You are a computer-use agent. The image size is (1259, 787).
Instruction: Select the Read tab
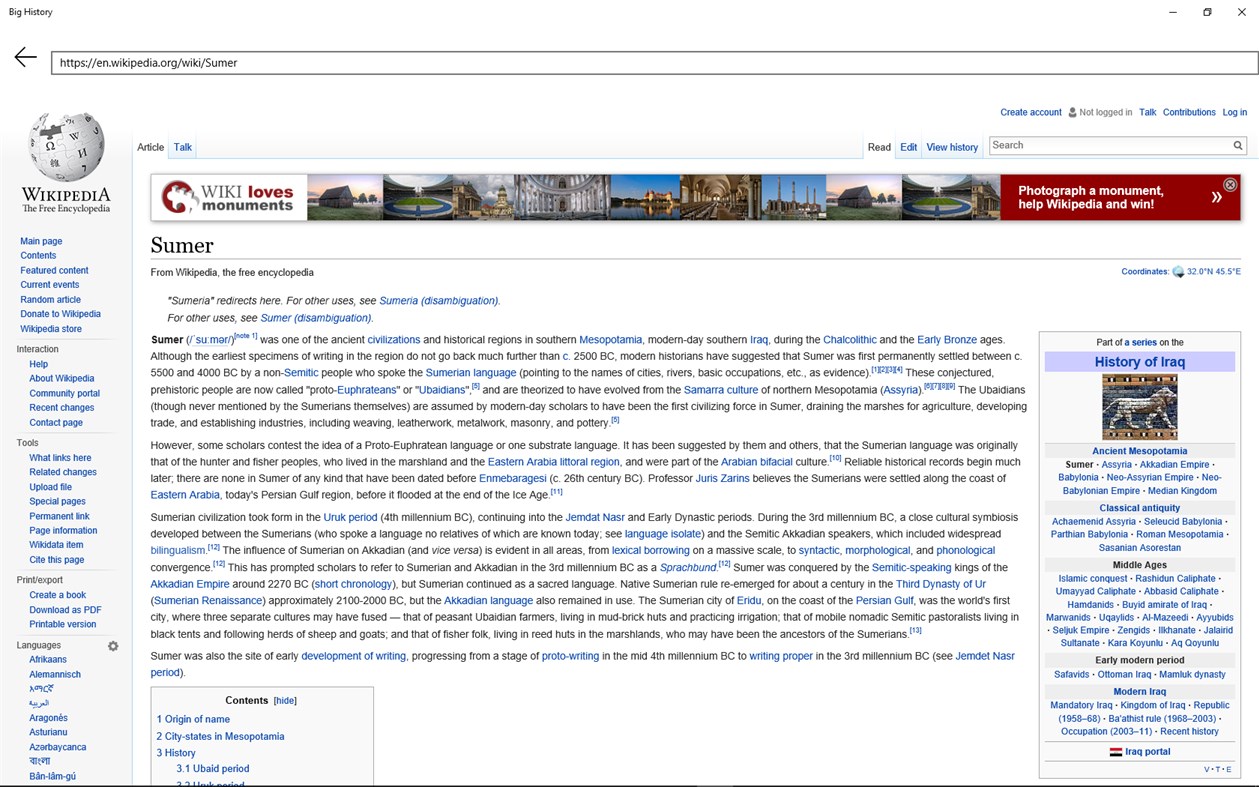pyautogui.click(x=879, y=147)
